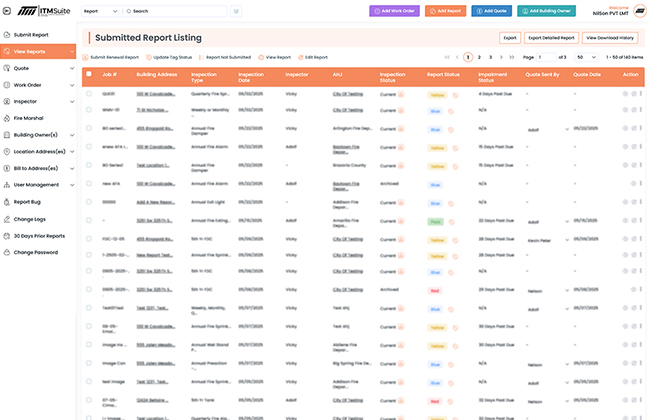The height and width of the screenshot is (420, 647).
Task: Click tag icon in FDC-12-05 row
Action: [455, 240]
